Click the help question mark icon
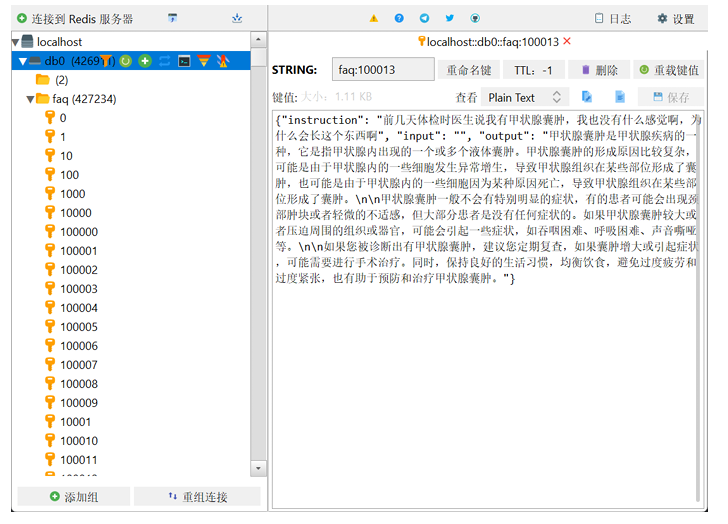This screenshot has width=728, height=524. point(400,18)
